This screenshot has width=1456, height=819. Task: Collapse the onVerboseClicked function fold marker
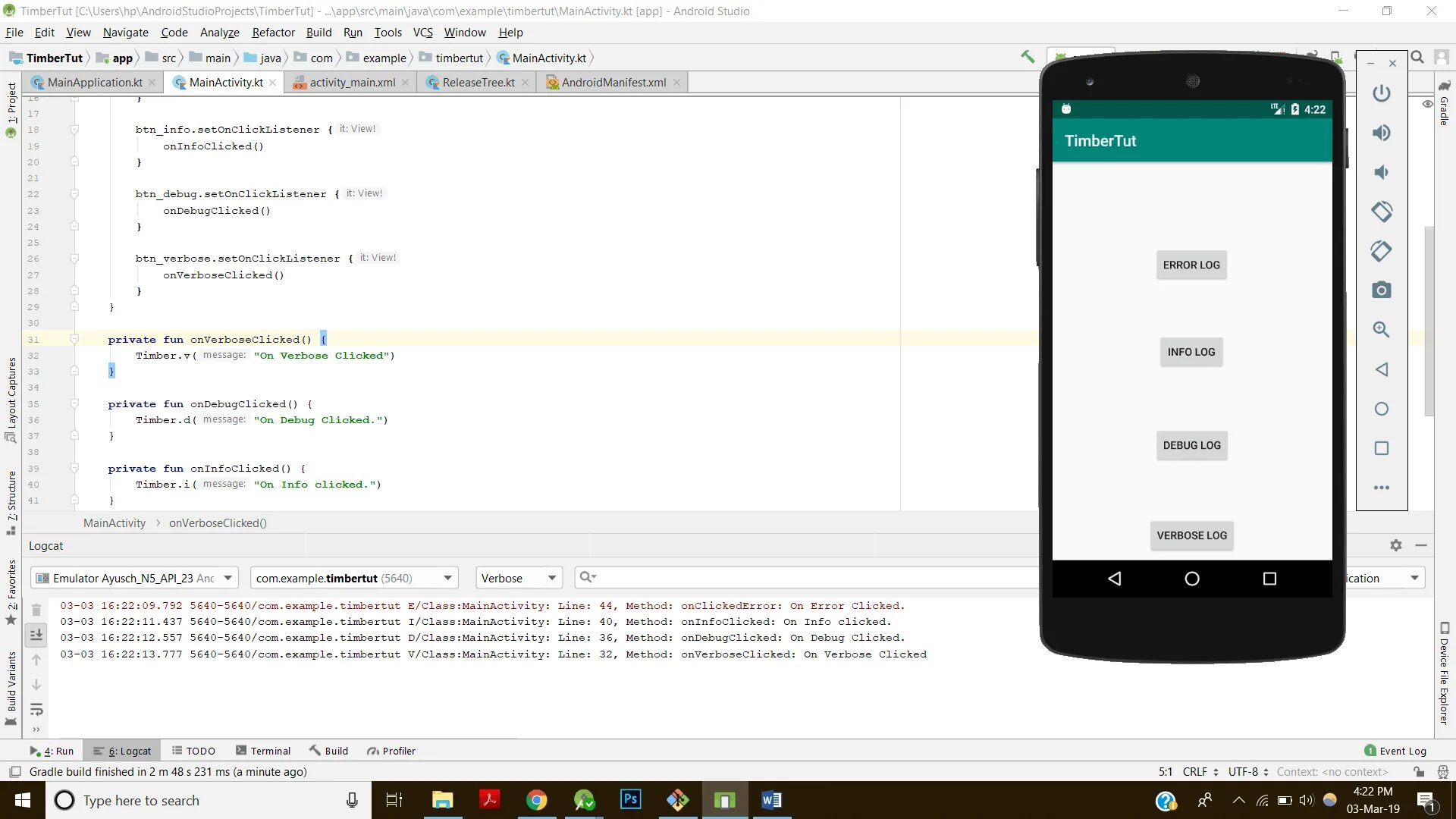(x=74, y=339)
